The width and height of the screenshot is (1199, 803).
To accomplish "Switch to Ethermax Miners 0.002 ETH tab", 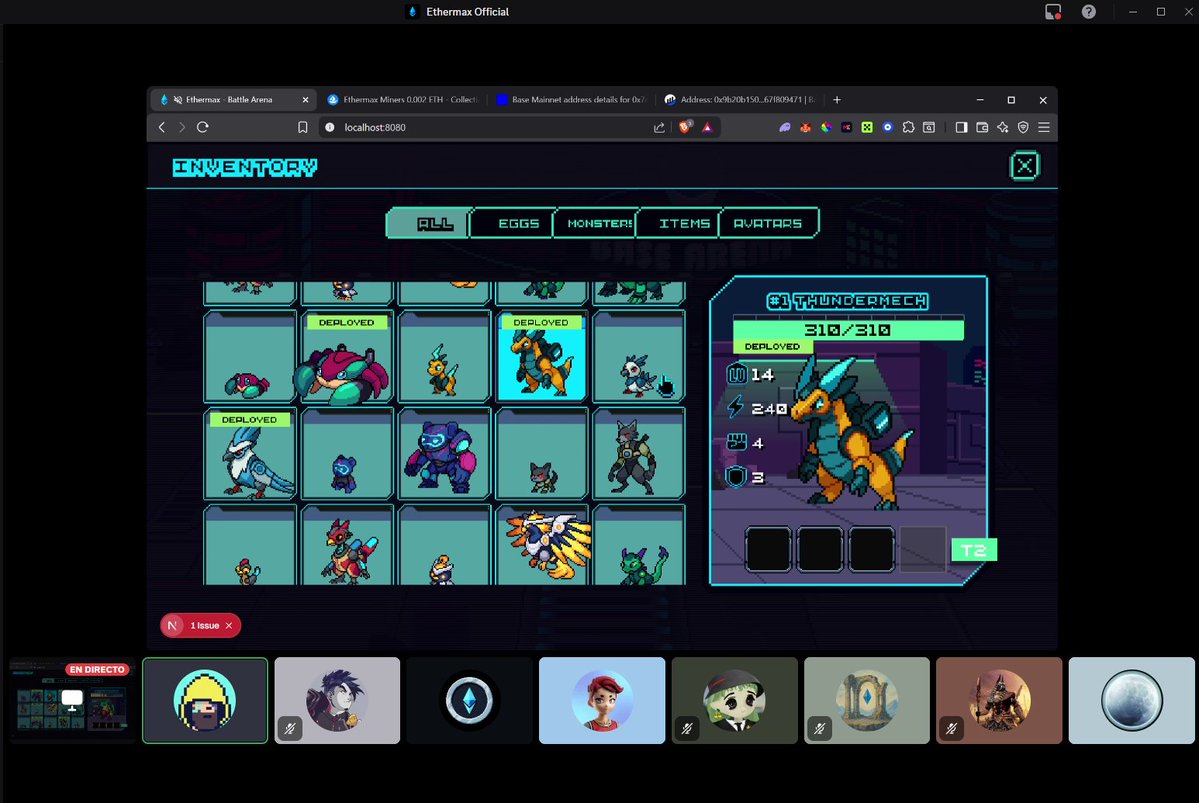I will (x=402, y=99).
